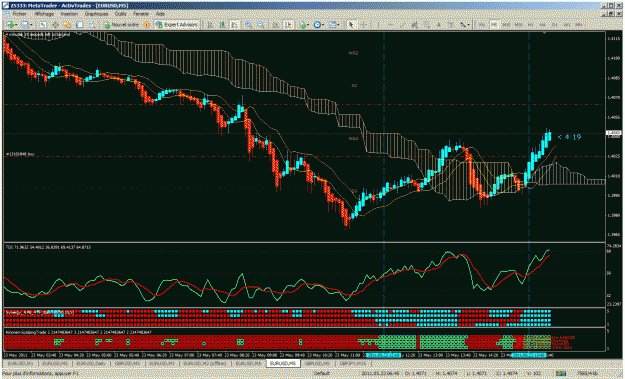
Task: Expand the templates dropdown arrow
Action: [x=338, y=25]
